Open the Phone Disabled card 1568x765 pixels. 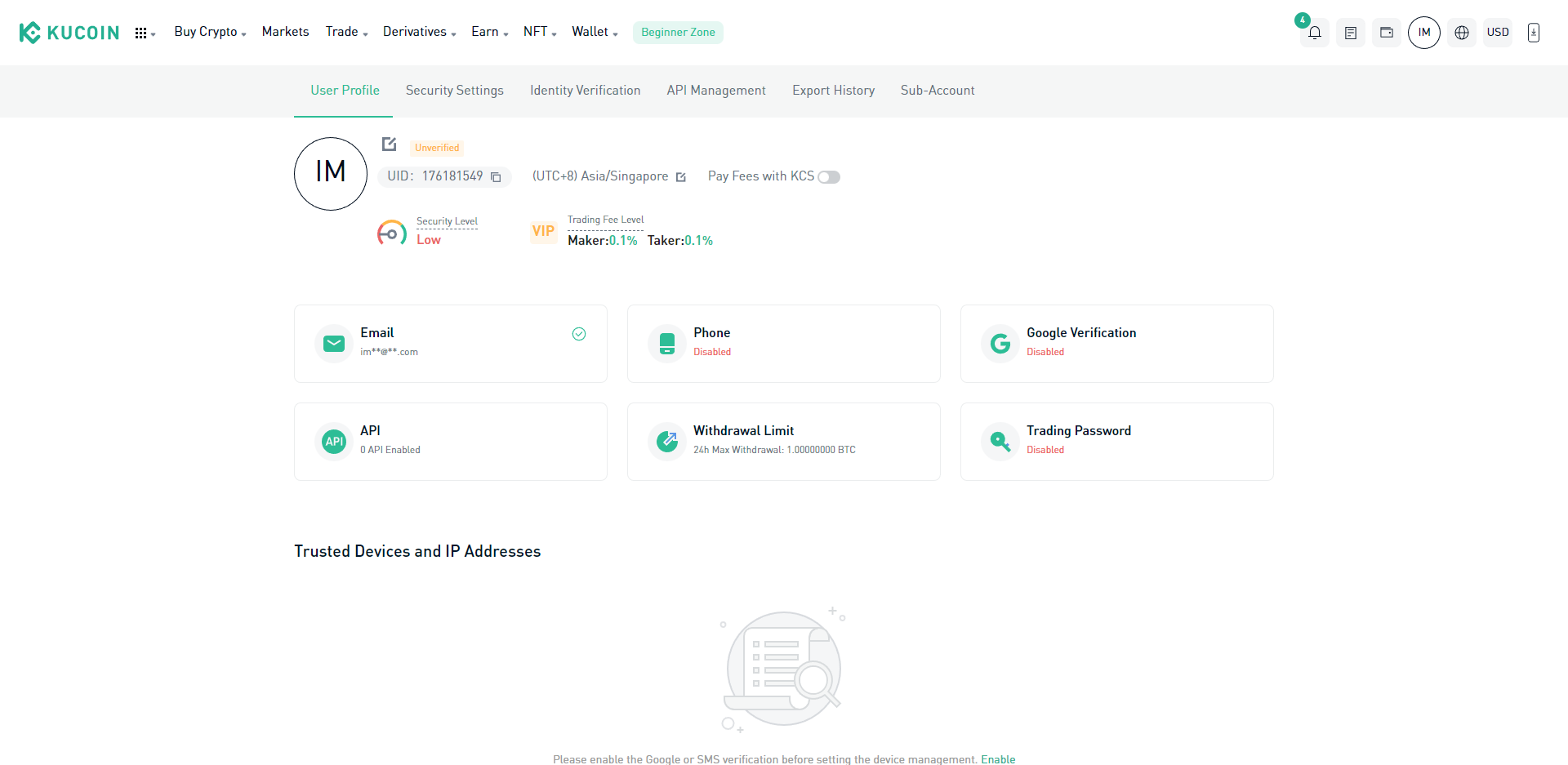(x=784, y=344)
